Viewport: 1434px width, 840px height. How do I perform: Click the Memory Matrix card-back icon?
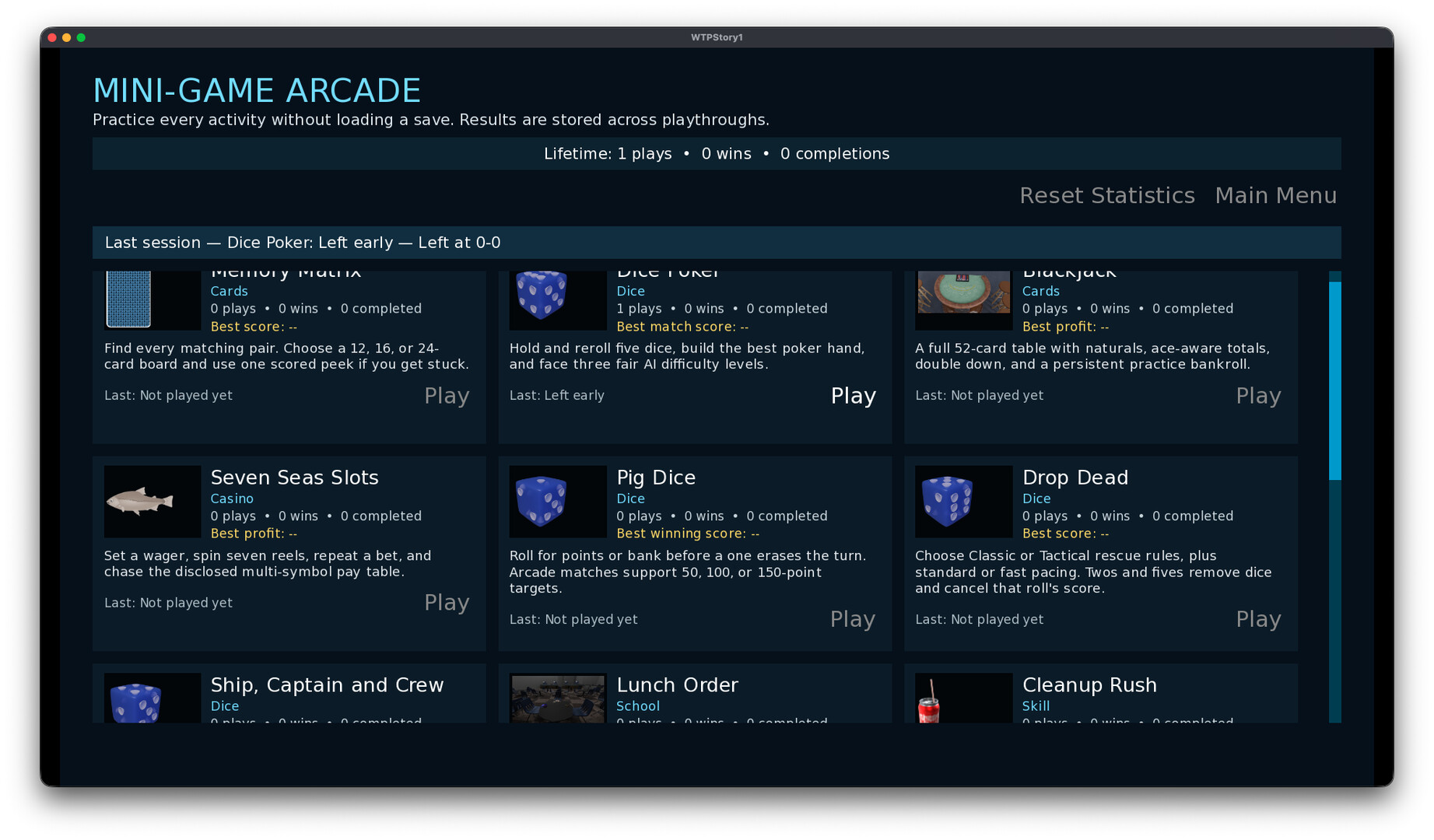(x=128, y=299)
